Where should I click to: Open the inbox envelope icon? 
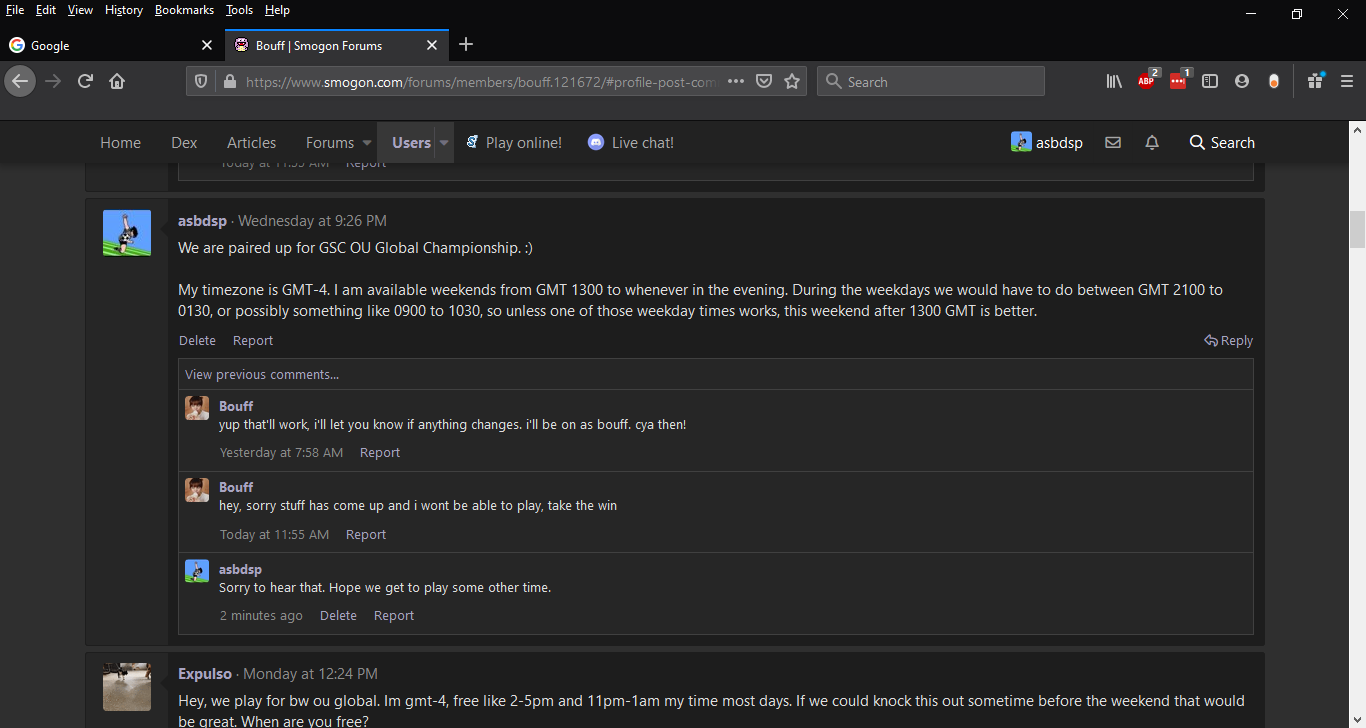coord(1113,143)
